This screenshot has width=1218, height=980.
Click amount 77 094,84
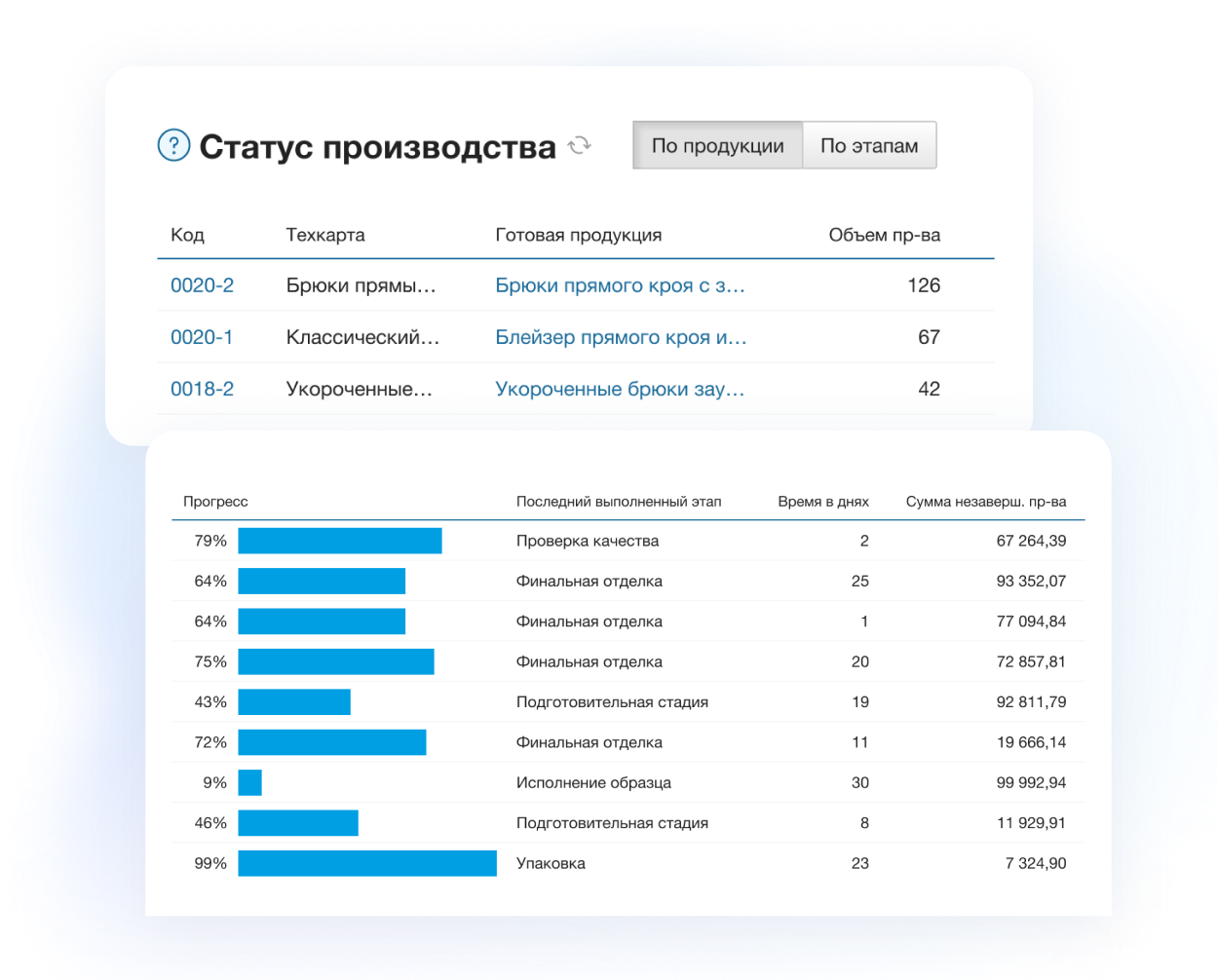point(1031,622)
